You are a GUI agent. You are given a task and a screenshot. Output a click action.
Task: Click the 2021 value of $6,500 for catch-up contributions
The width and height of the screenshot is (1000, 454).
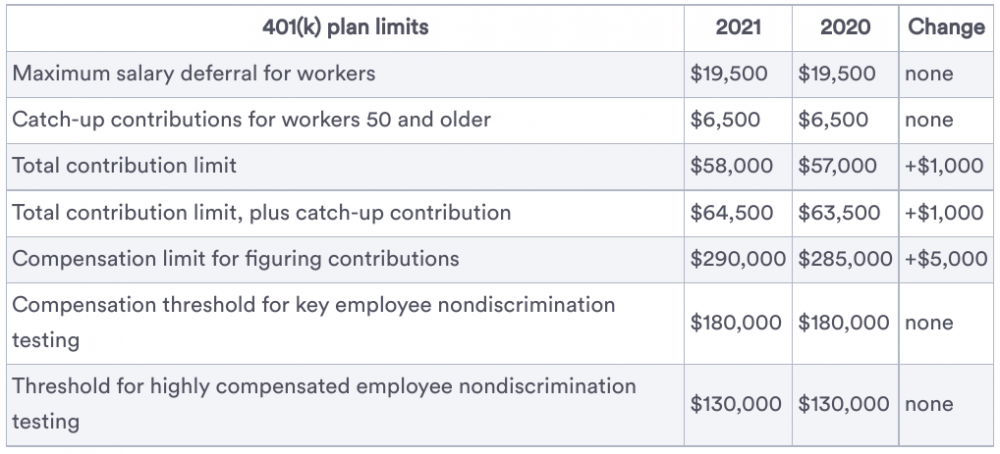725,120
